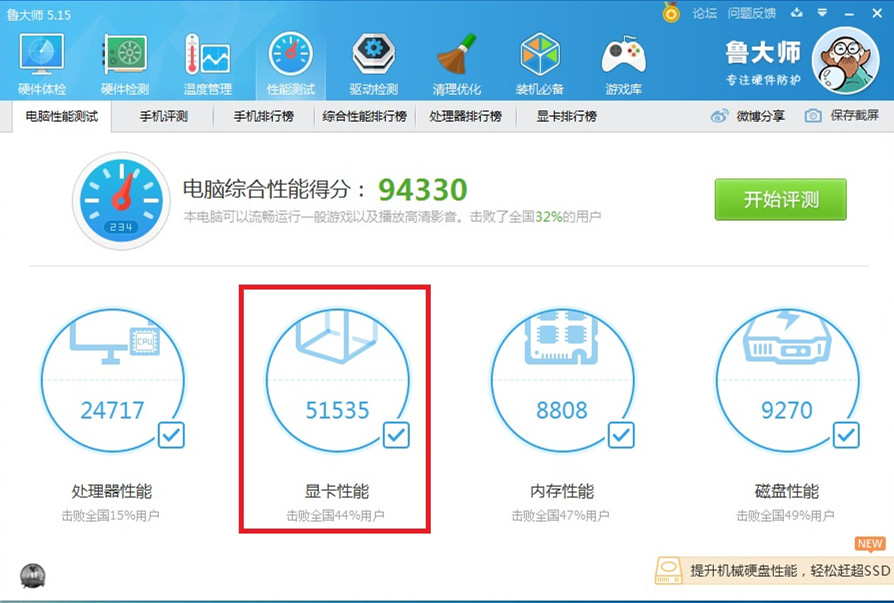894x603 pixels.
Task: Click the 磁盘性能 label
Action: click(x=787, y=491)
